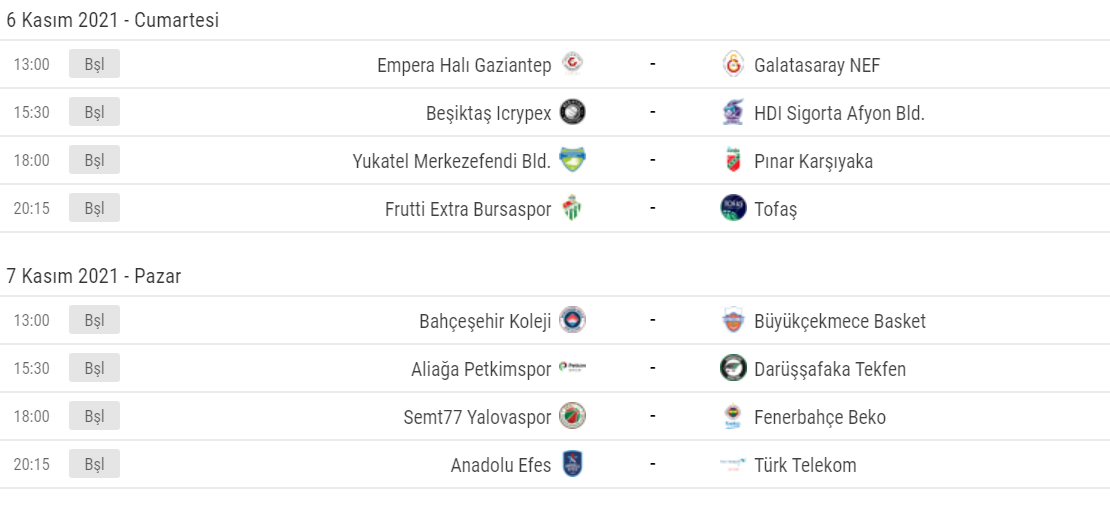Open the Frutti Extra Bursaspor team link
This screenshot has height=519, width=1110.
click(467, 209)
